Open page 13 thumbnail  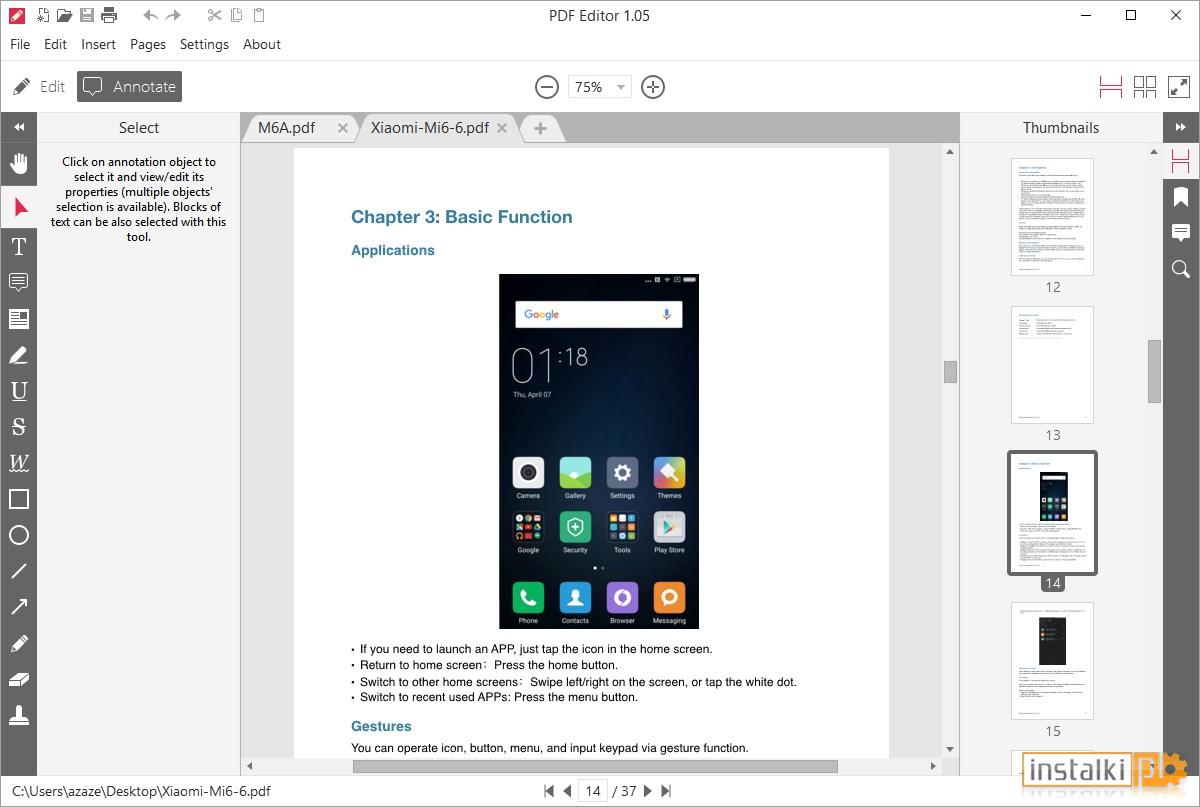pos(1052,365)
